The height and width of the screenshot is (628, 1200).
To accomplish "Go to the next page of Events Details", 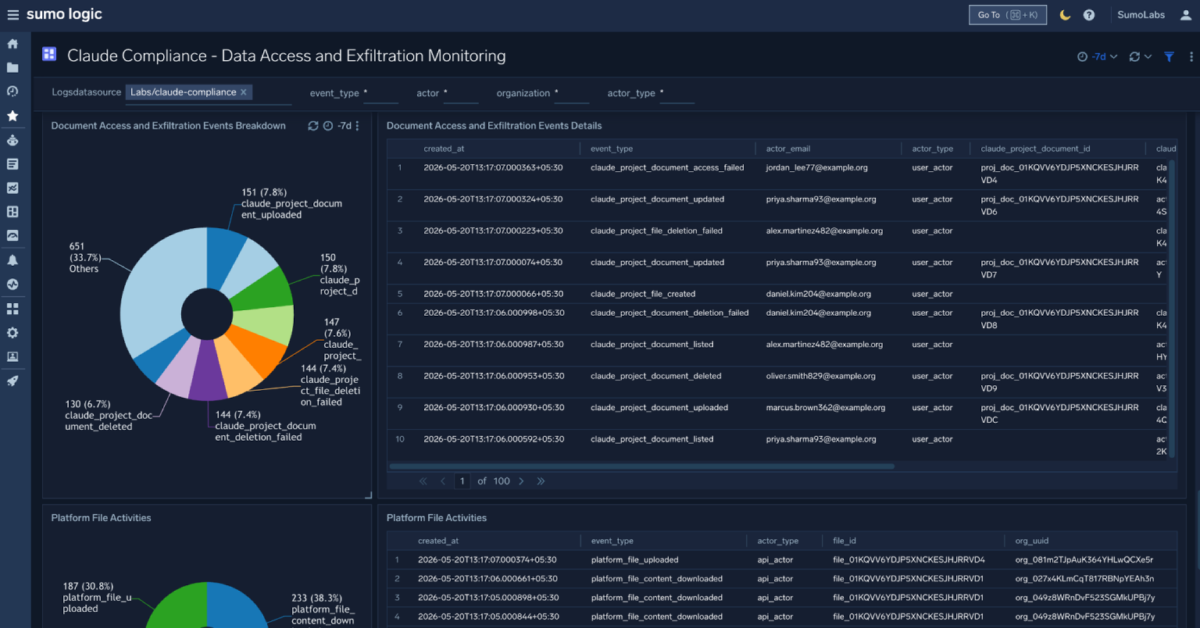I will pos(521,481).
